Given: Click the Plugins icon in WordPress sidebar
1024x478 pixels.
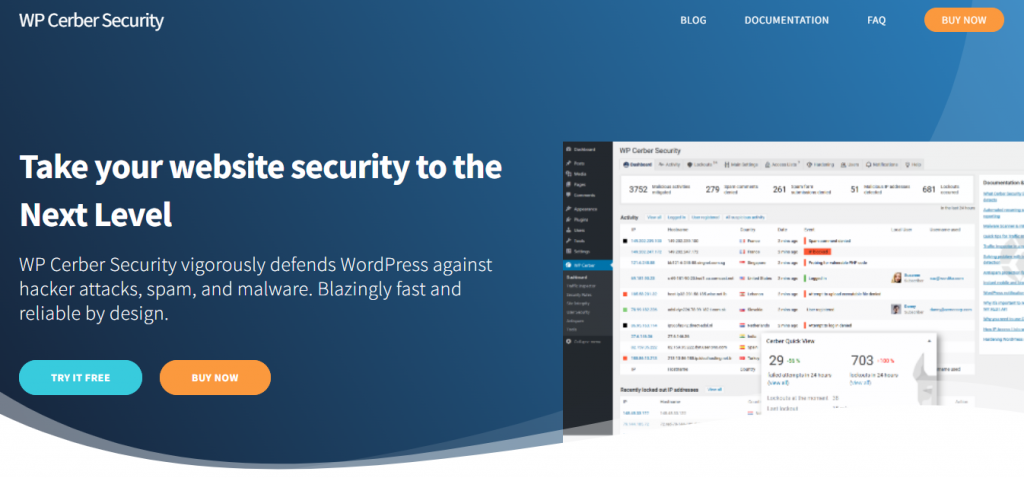Looking at the screenshot, I should pos(569,219).
